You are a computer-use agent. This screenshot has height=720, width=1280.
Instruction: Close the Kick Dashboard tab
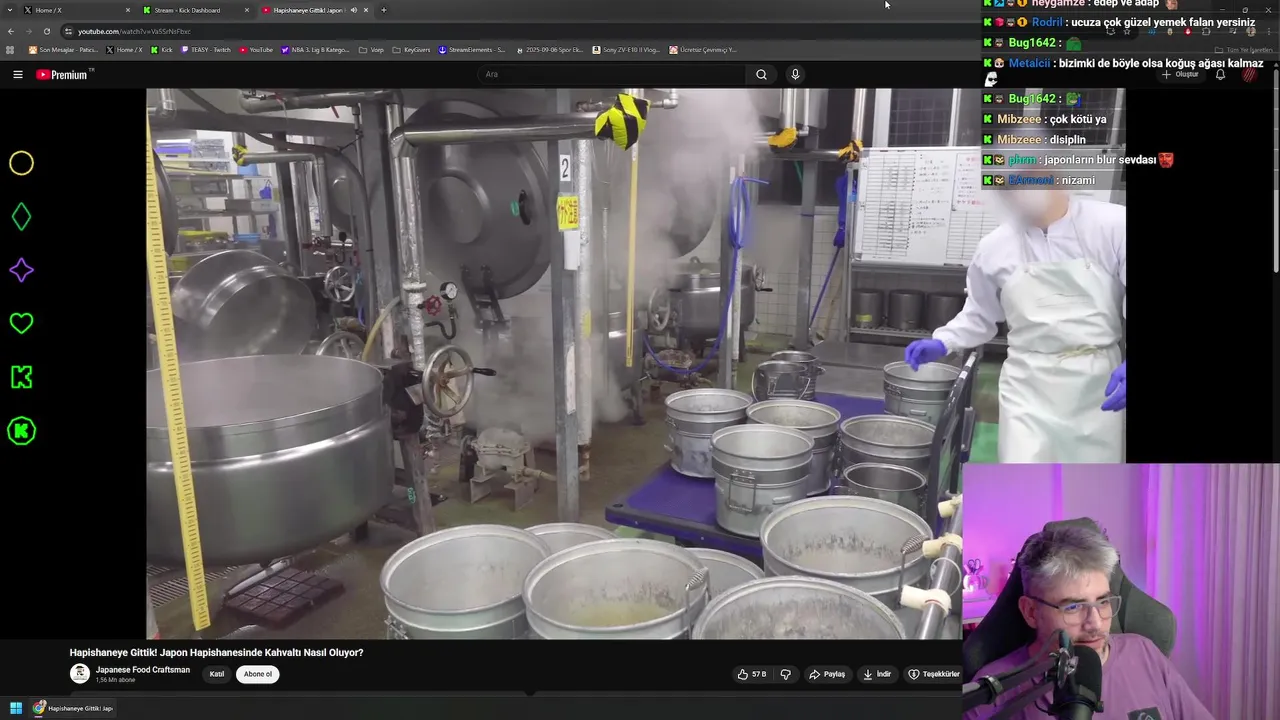coord(247,10)
